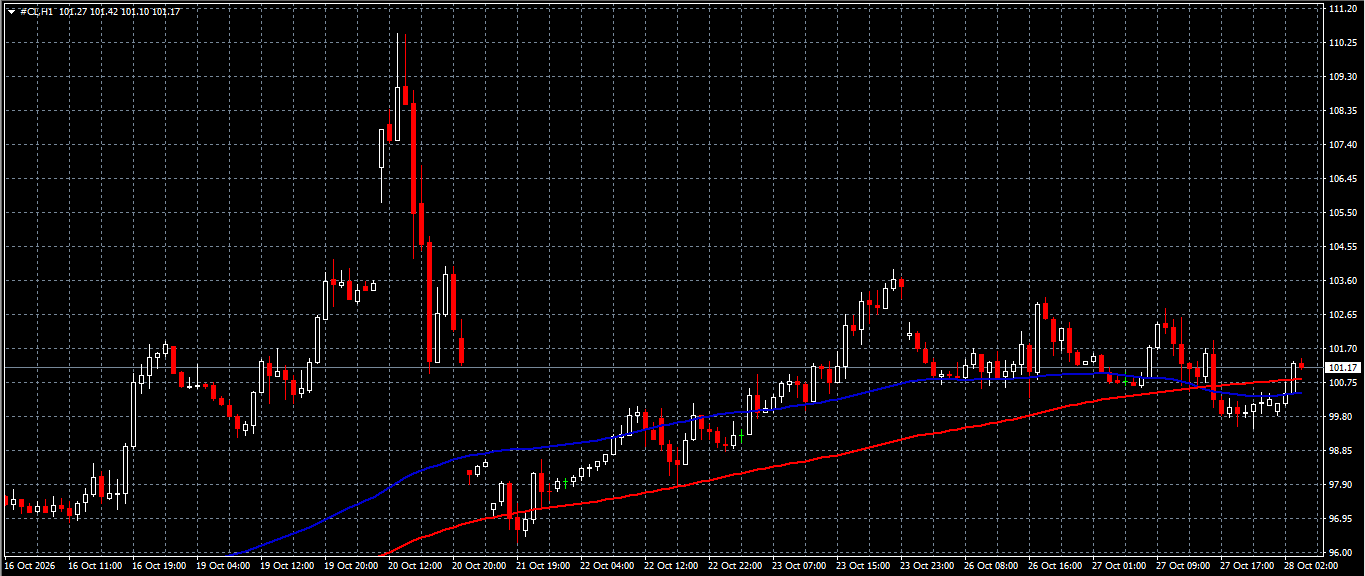Screen dimensions: 1365x576
Task: Click the 107.40 price axis label
Action: click(x=1343, y=144)
